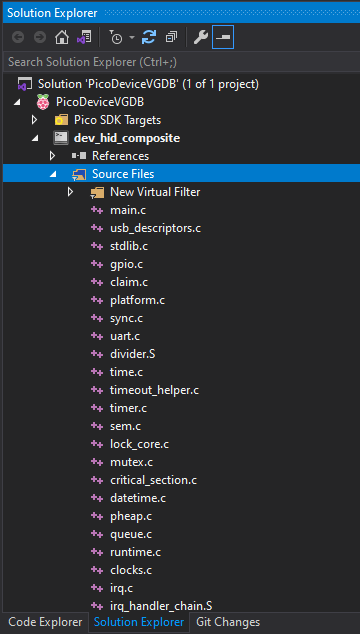
Task: Select uart.c file
Action: tap(125, 336)
